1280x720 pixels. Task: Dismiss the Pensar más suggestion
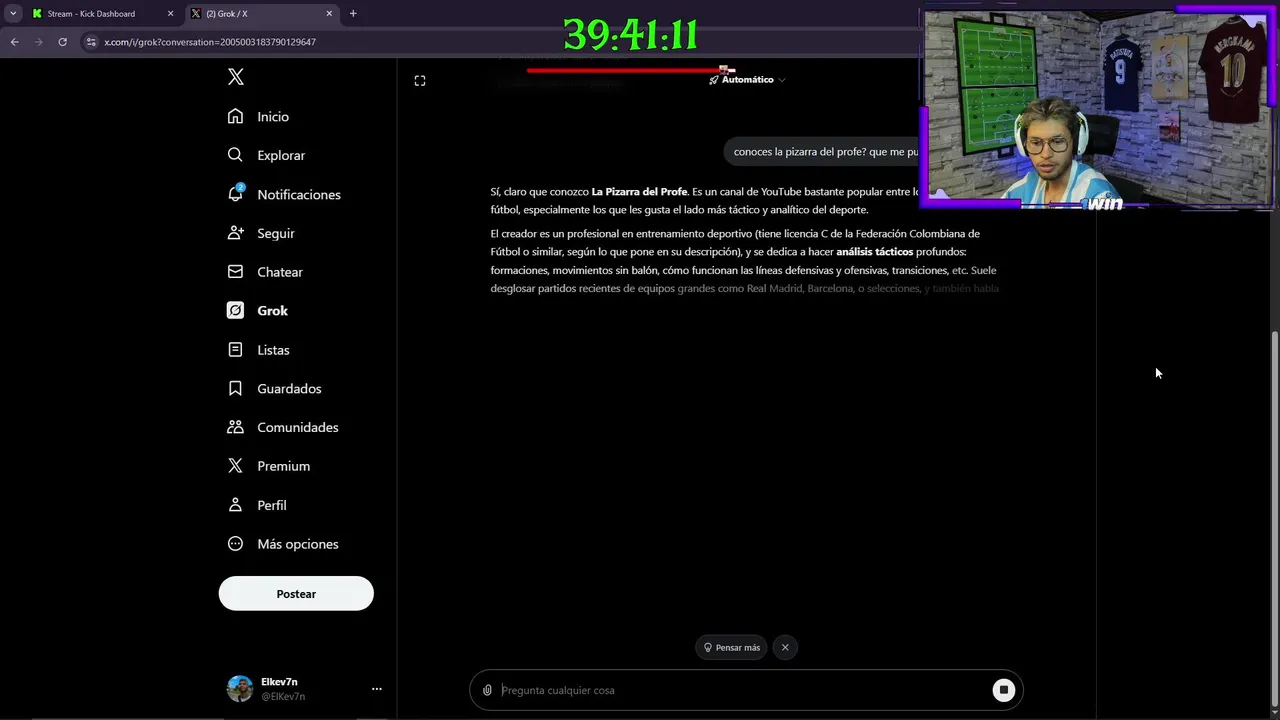785,647
